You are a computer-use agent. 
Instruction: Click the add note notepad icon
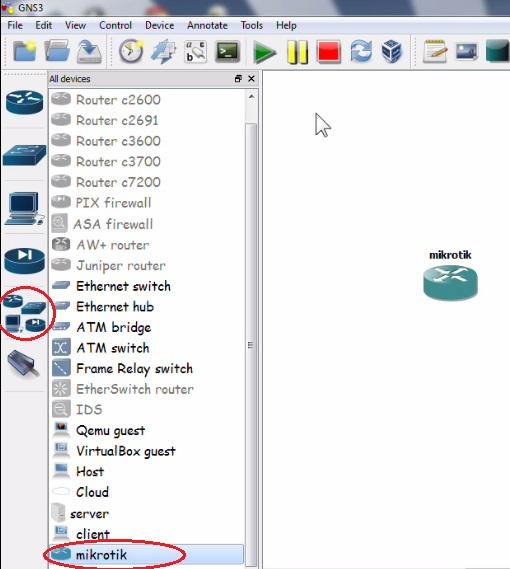435,52
